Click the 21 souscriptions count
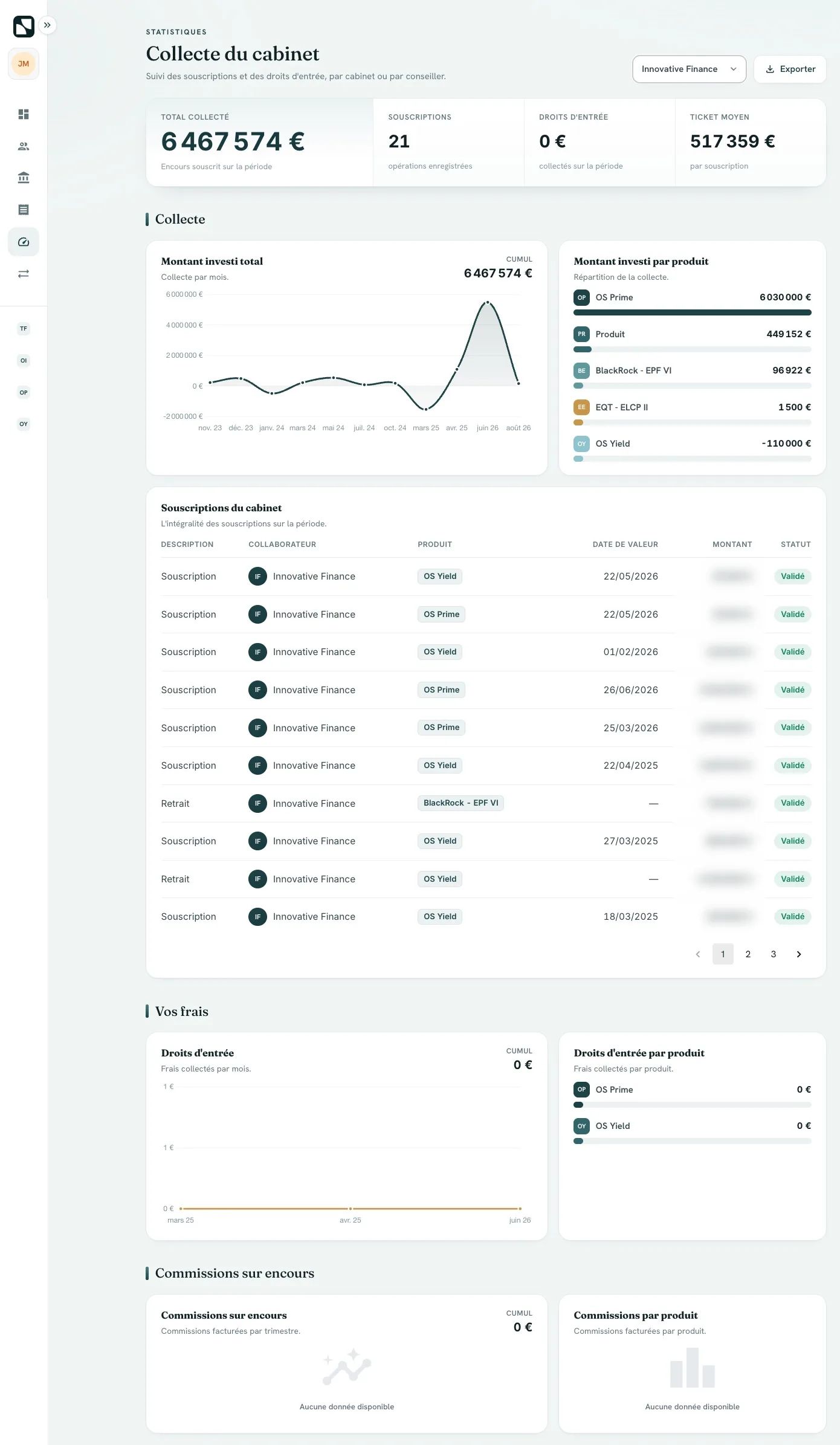Screen dimensions: 840x1445 (399, 141)
